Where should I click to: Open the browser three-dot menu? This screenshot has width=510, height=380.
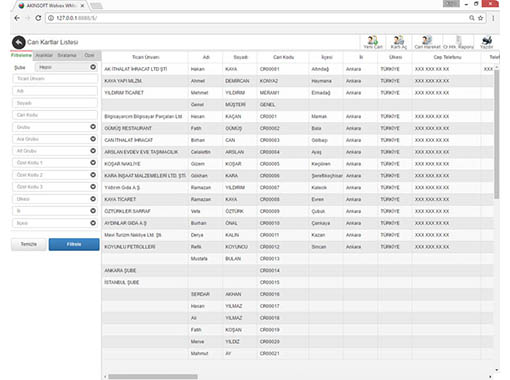[493, 18]
